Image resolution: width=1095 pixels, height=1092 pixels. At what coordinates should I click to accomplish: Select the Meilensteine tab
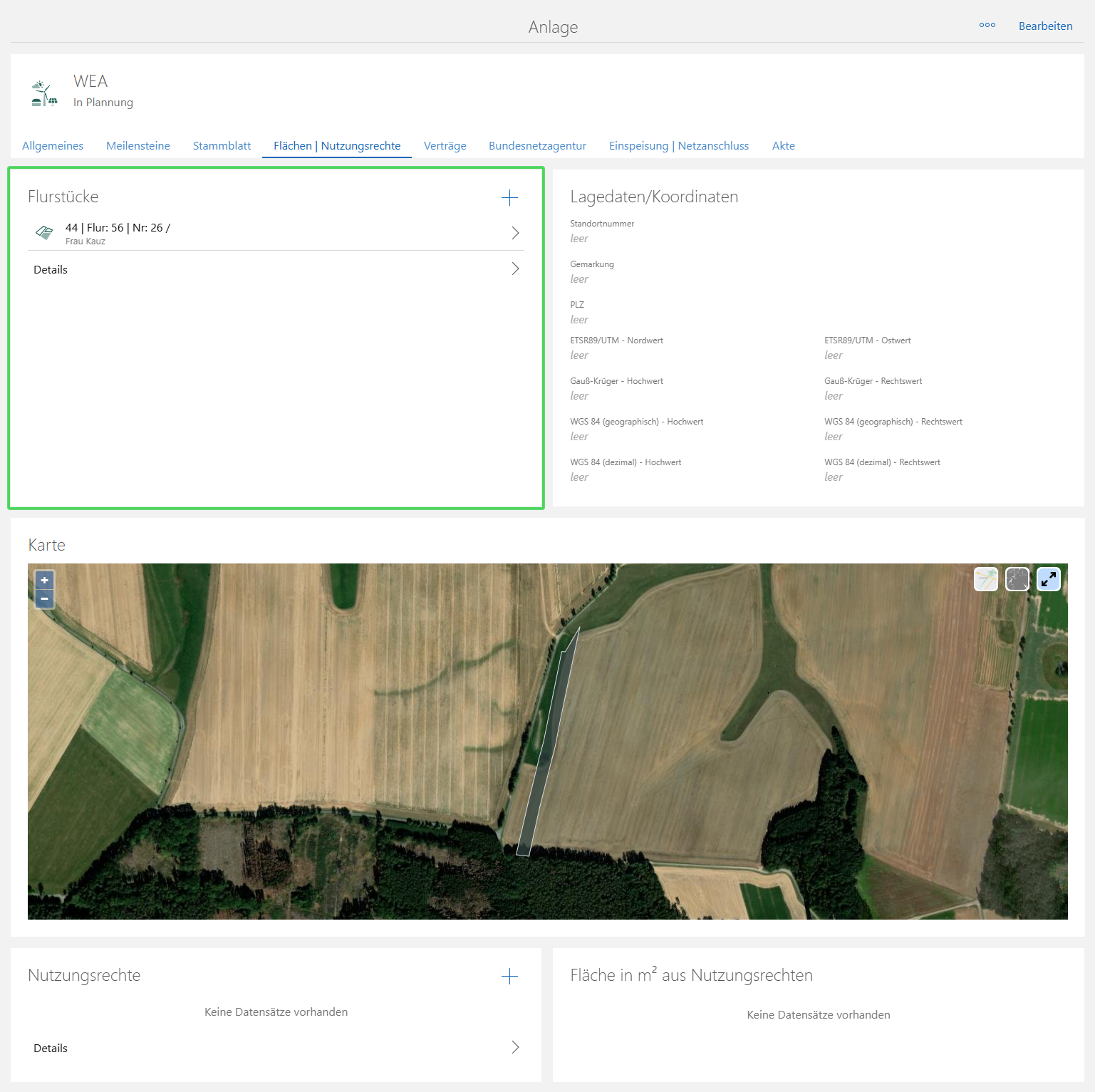(x=138, y=146)
